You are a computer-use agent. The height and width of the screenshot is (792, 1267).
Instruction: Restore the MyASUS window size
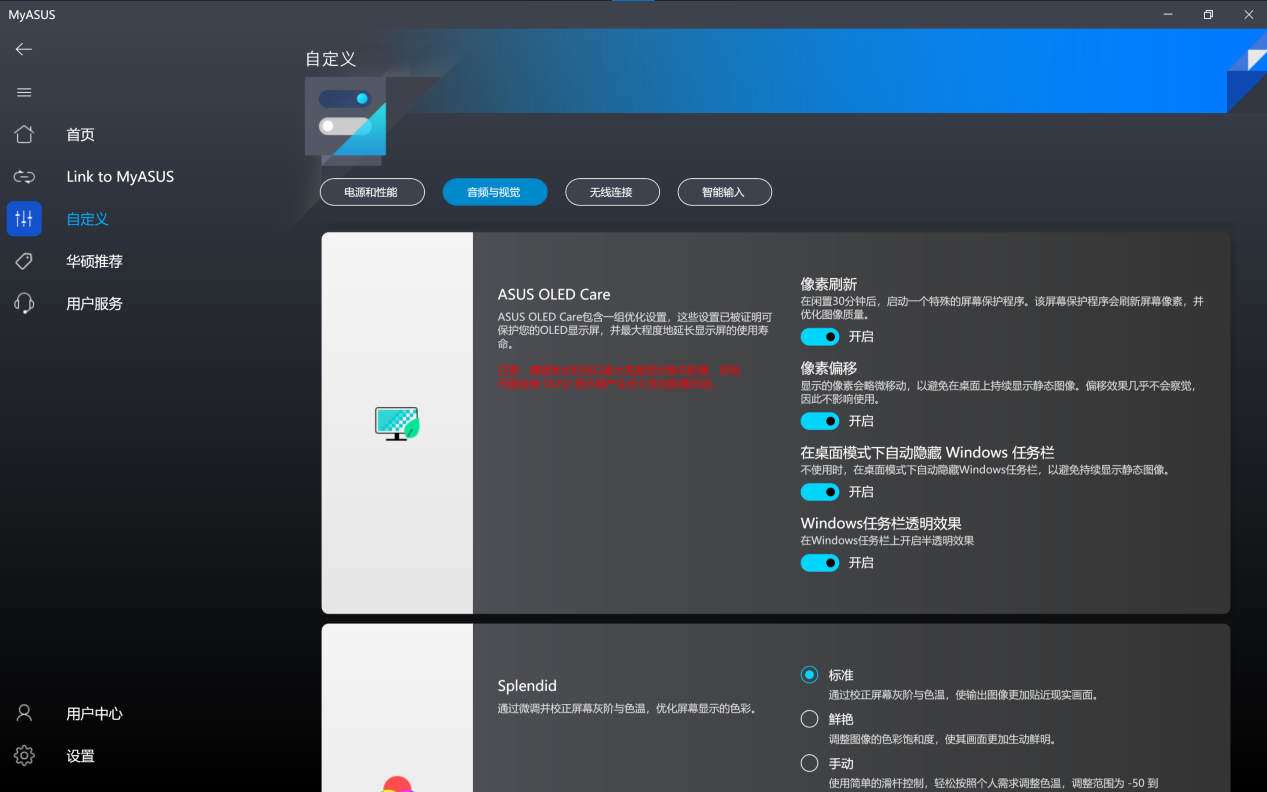coord(1208,14)
